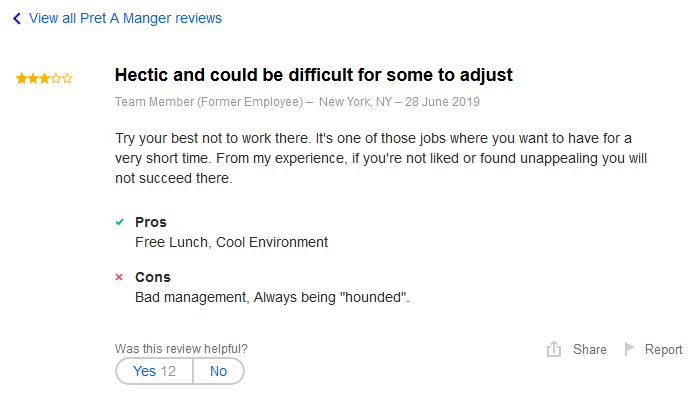Vote Yes that the review was helpful
695x402 pixels.
[153, 371]
